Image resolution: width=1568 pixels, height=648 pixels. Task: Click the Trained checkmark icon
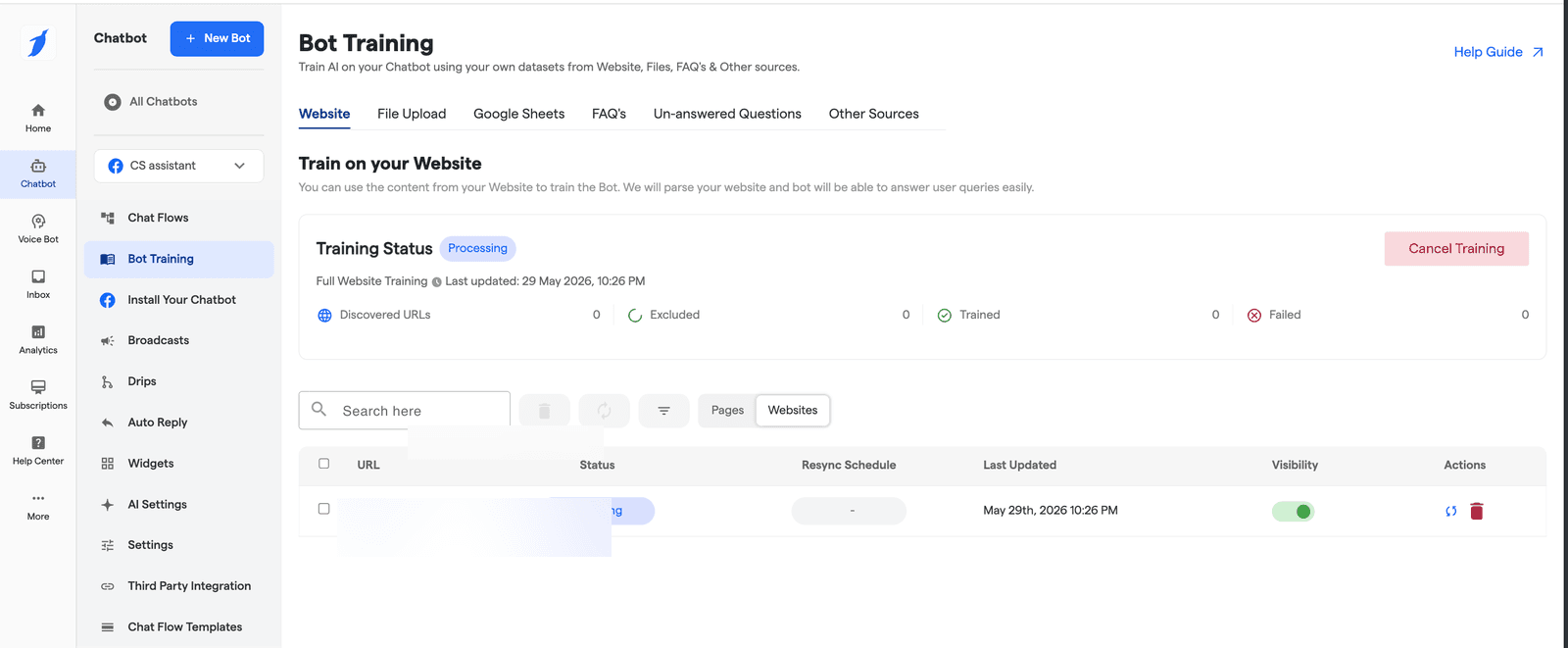tap(945, 316)
